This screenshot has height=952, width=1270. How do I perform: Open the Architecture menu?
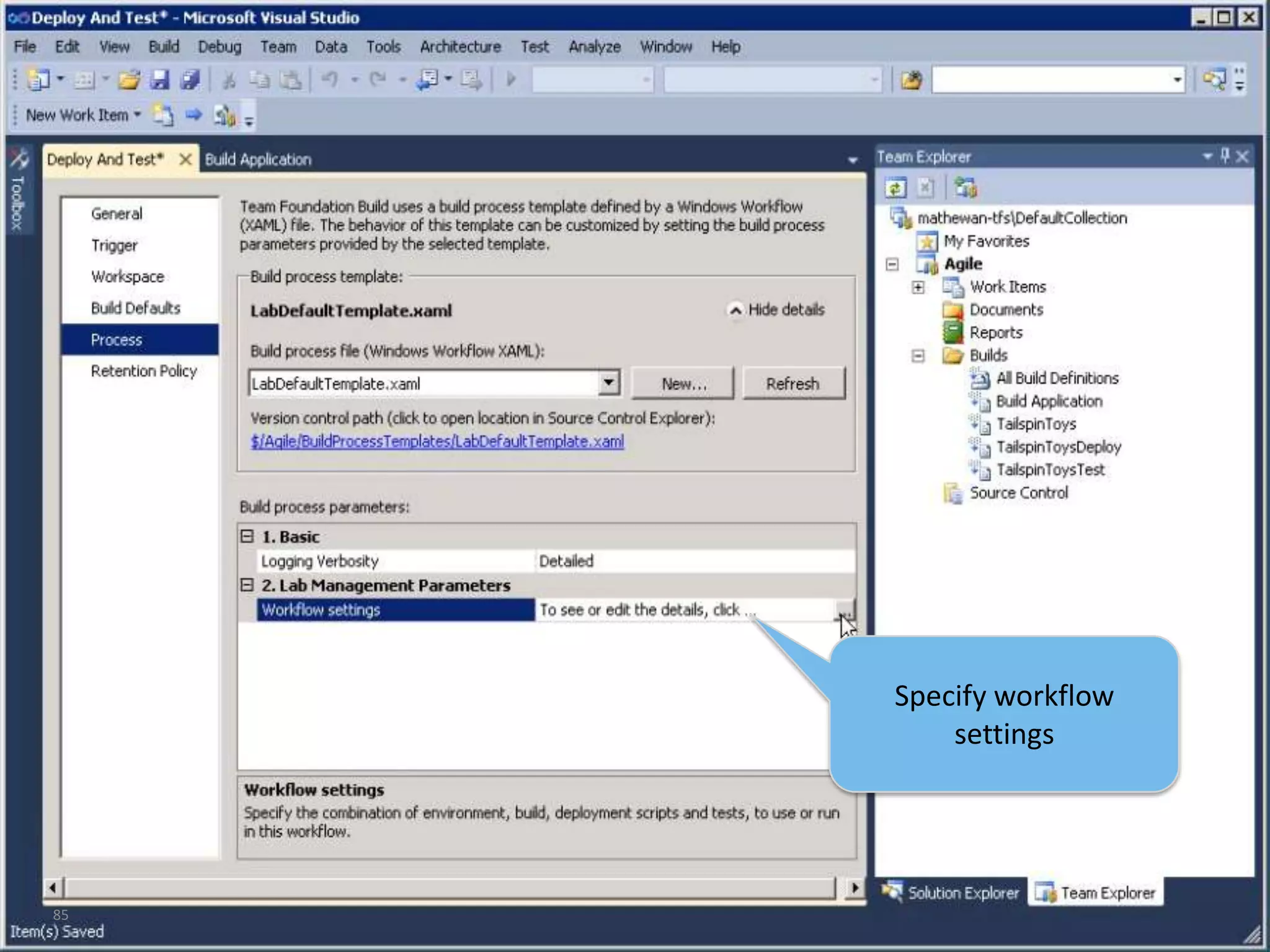[x=460, y=46]
